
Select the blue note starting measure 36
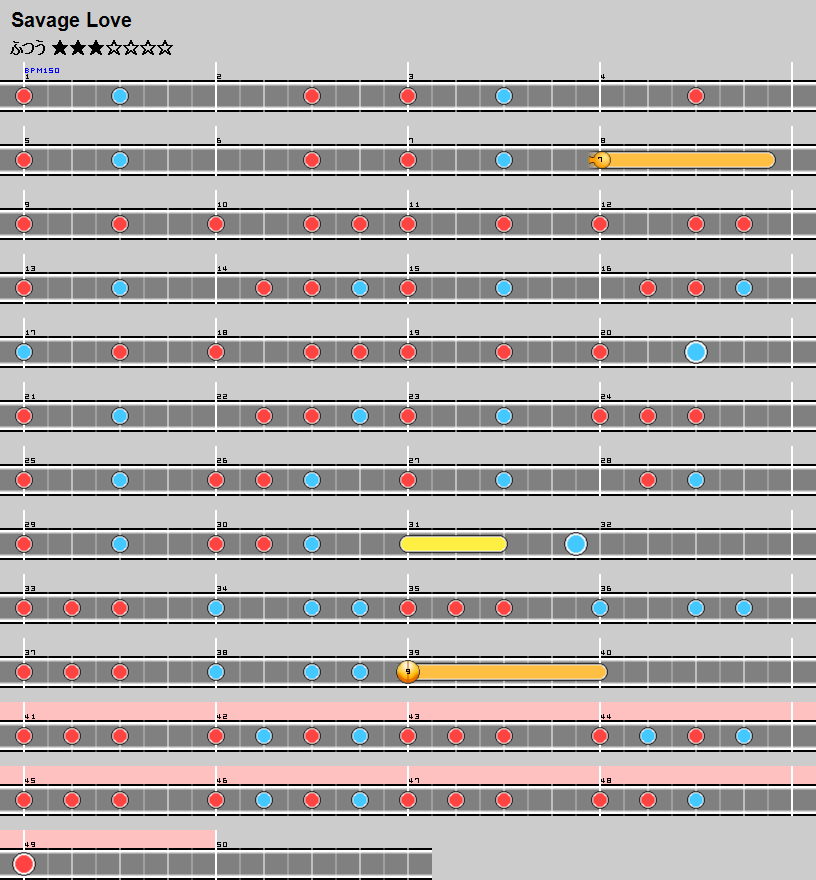[x=600, y=608]
